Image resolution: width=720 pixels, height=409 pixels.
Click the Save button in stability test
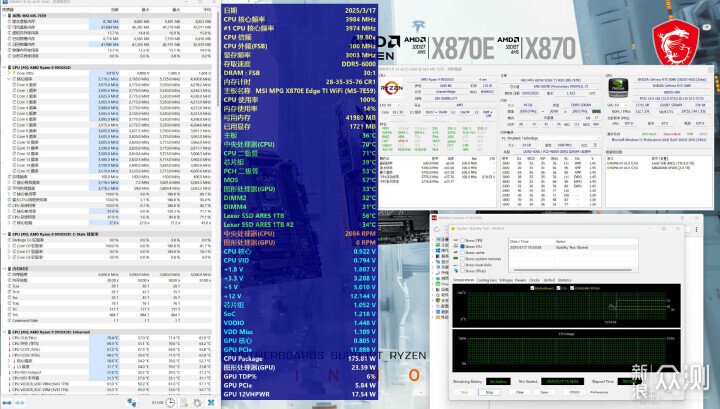545,392
